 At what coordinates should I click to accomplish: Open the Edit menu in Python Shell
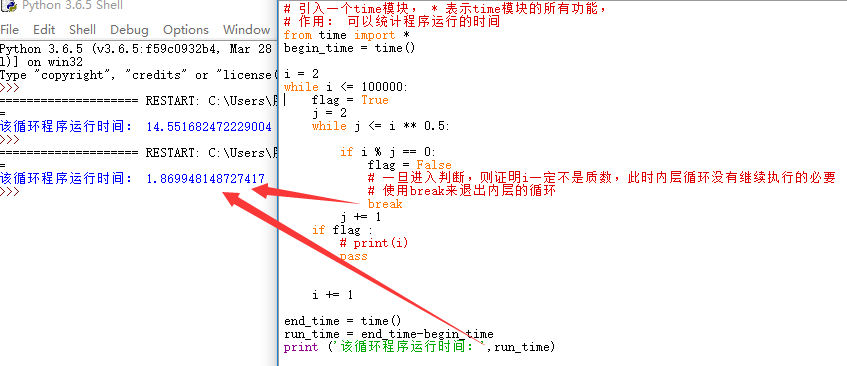44,30
